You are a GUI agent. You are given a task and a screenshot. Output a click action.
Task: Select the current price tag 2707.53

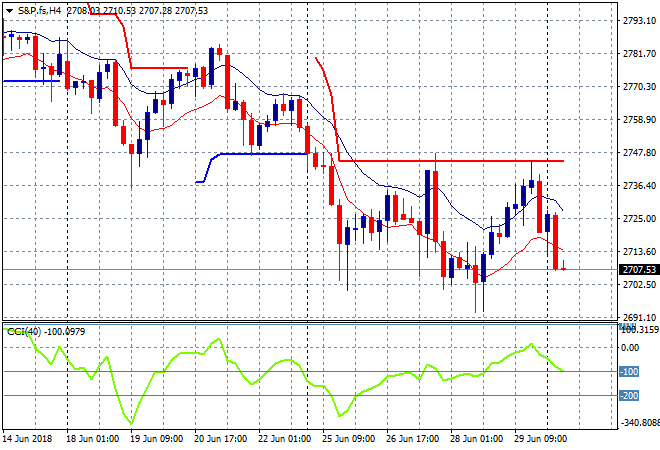(x=639, y=269)
